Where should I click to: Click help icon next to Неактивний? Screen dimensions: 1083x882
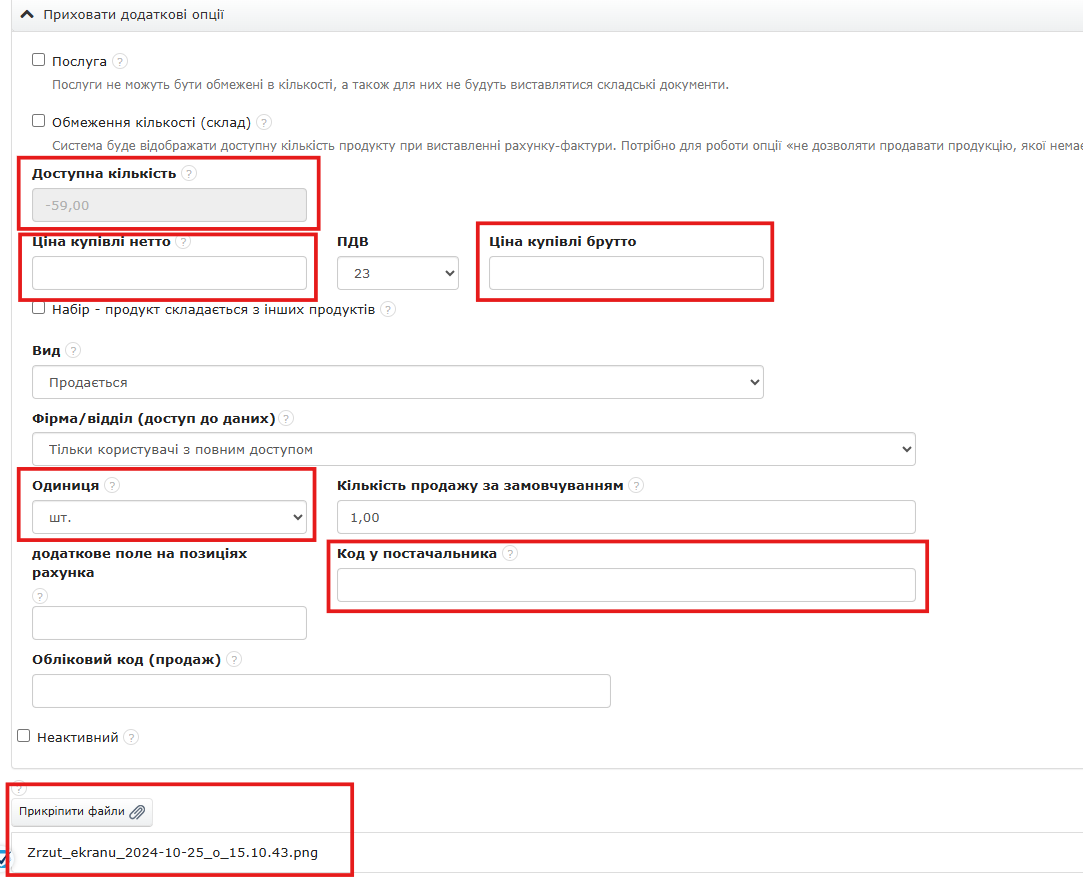pos(131,737)
